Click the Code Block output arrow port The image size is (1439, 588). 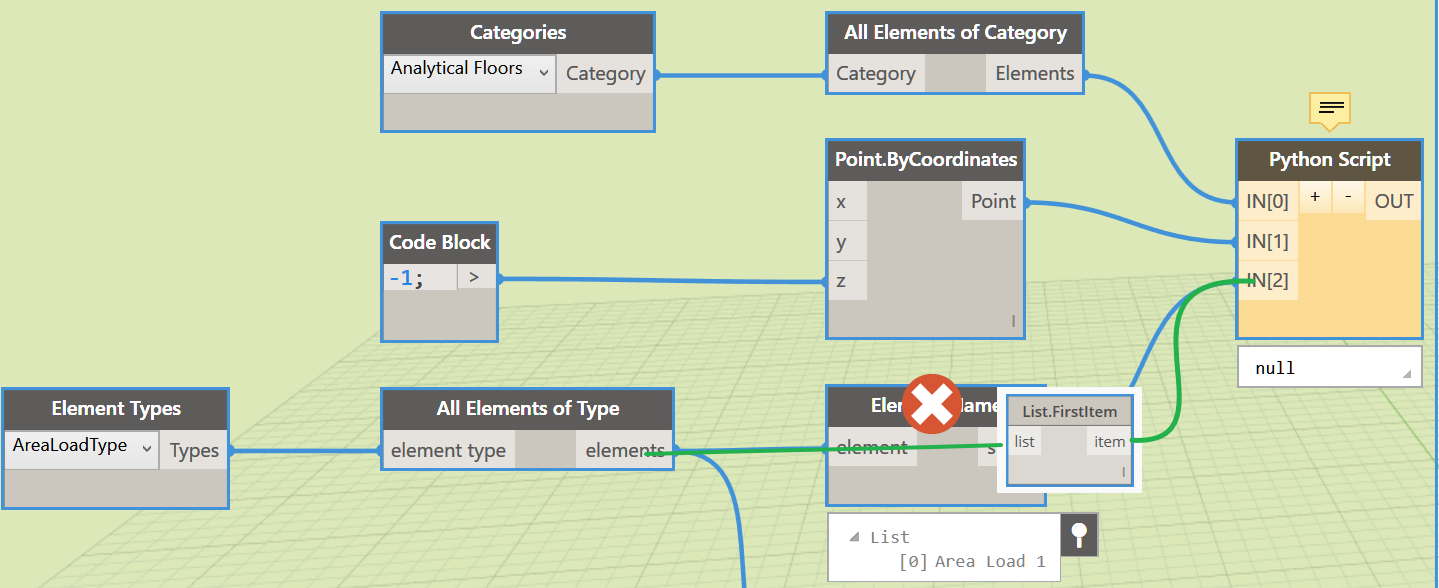[474, 277]
